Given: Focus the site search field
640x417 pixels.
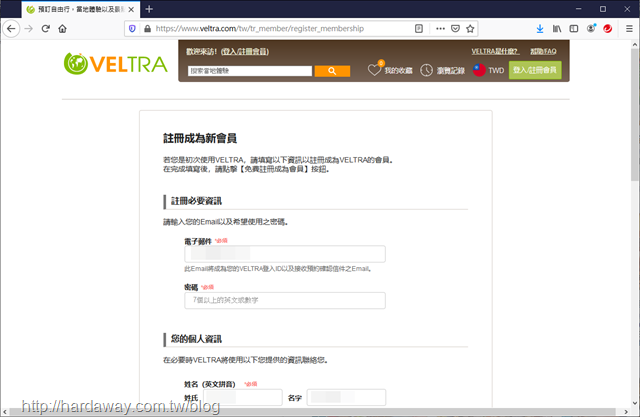Looking at the screenshot, I should (250, 71).
